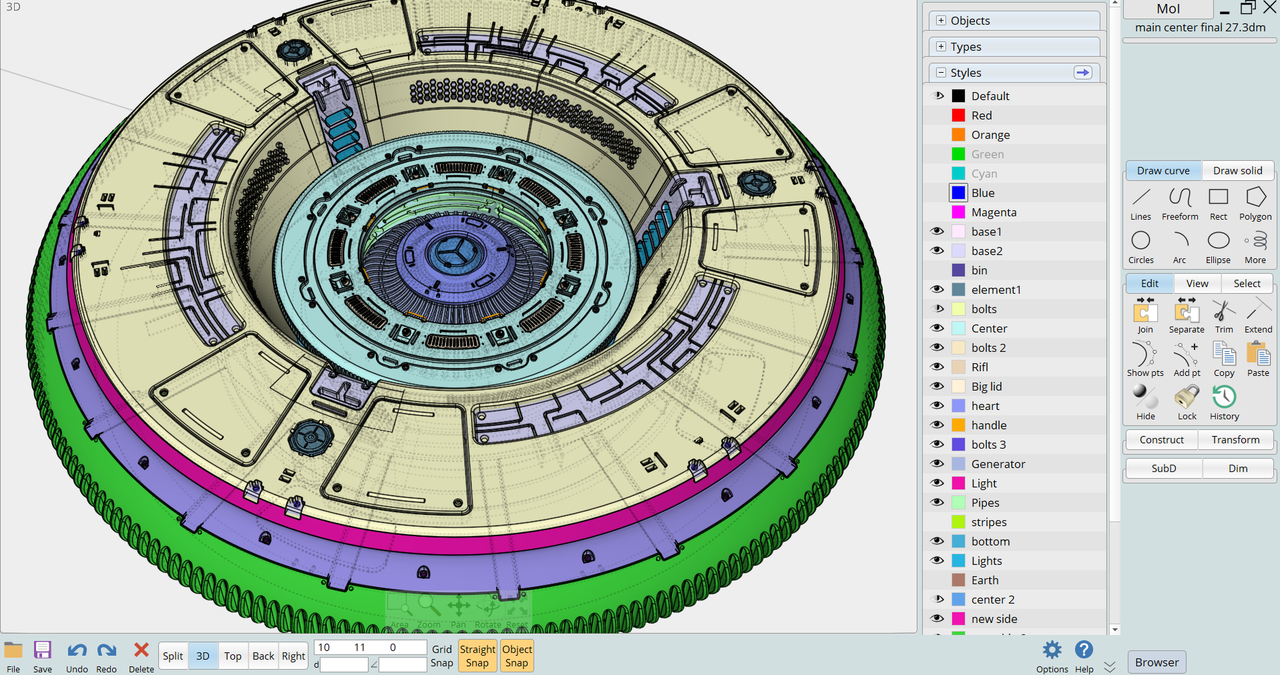This screenshot has width=1280, height=675.
Task: Click the Delete icon
Action: [x=141, y=656]
